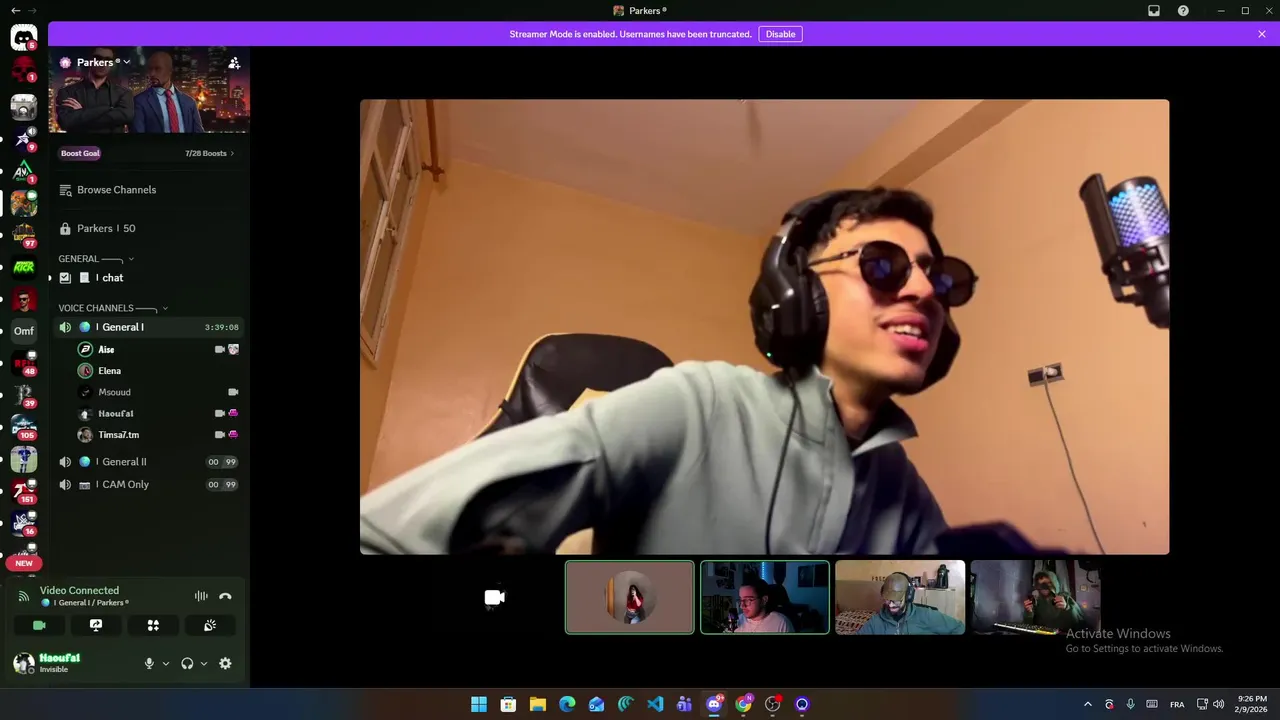
Task: Dismiss the Streamer Mode banner
Action: coord(1262,34)
